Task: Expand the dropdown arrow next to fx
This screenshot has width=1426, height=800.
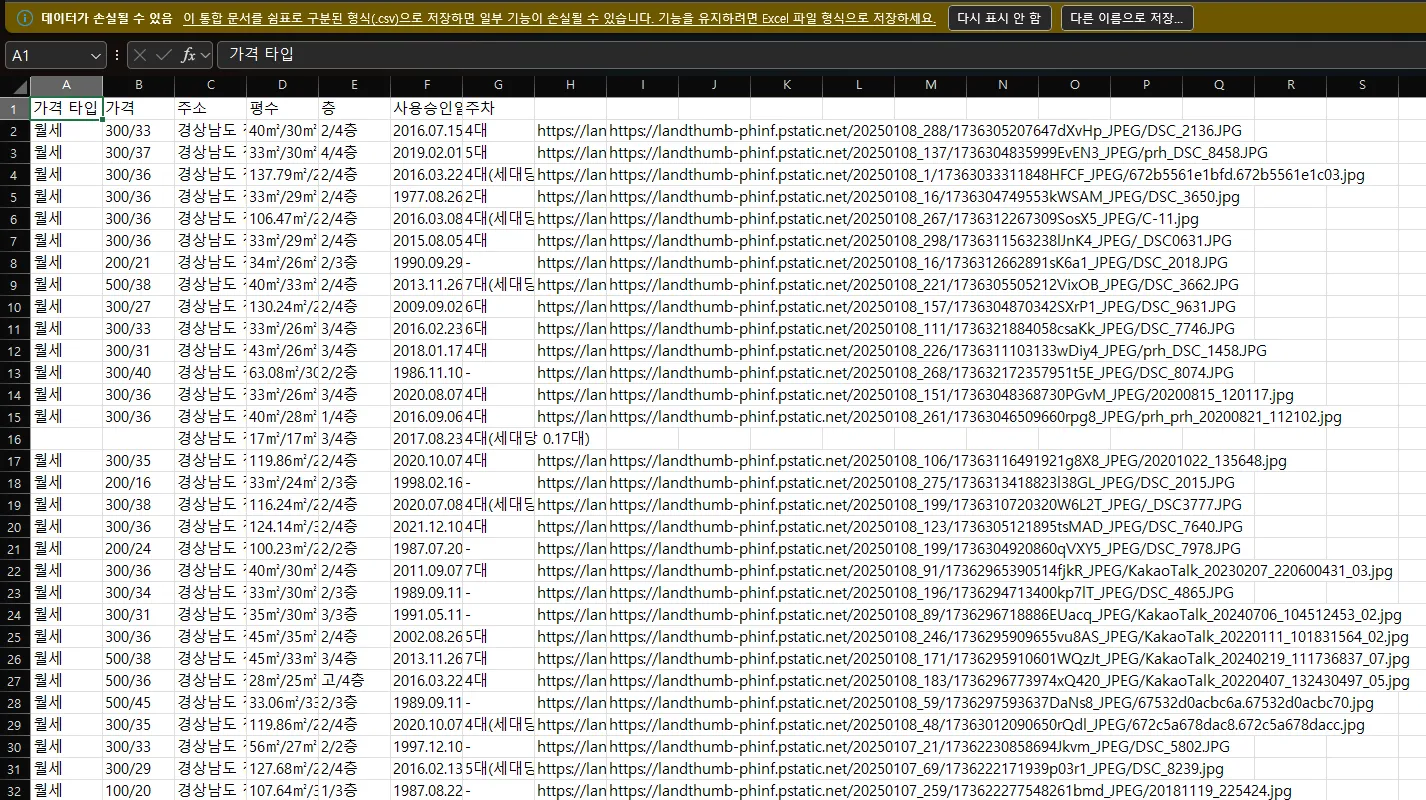Action: [206, 55]
